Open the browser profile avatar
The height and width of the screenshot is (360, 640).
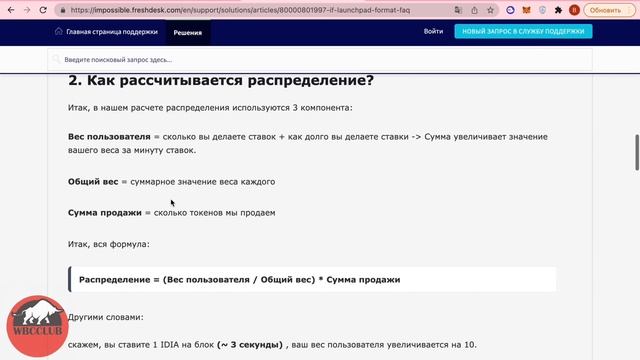(574, 10)
